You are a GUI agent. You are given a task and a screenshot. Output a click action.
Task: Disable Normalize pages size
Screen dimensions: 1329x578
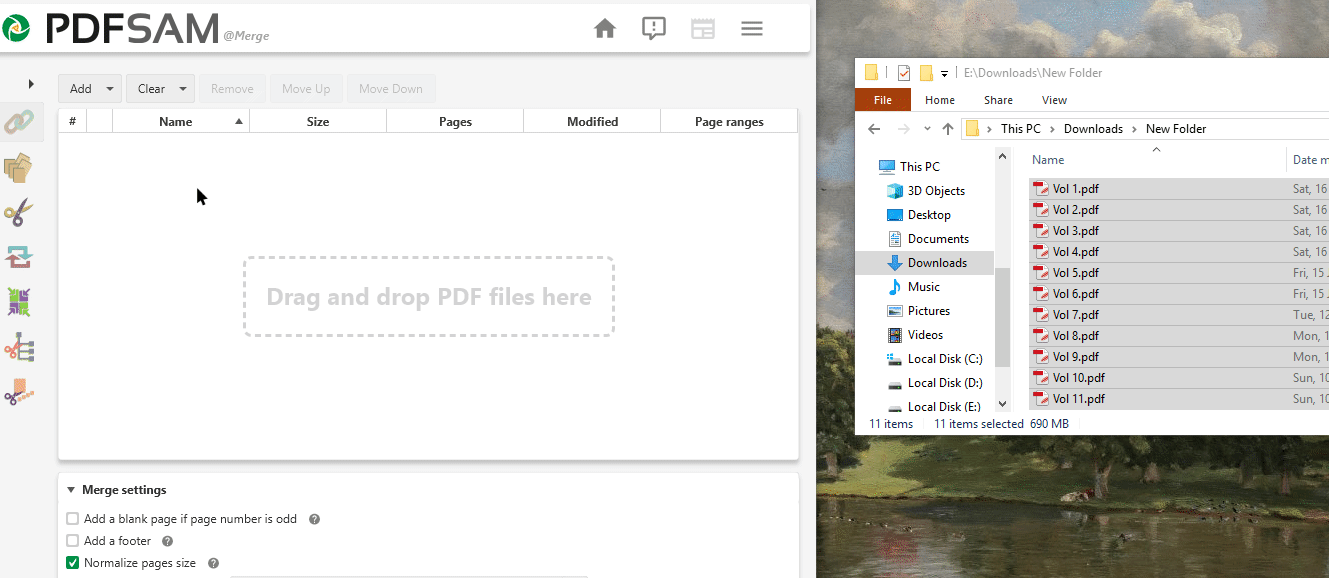coord(72,562)
